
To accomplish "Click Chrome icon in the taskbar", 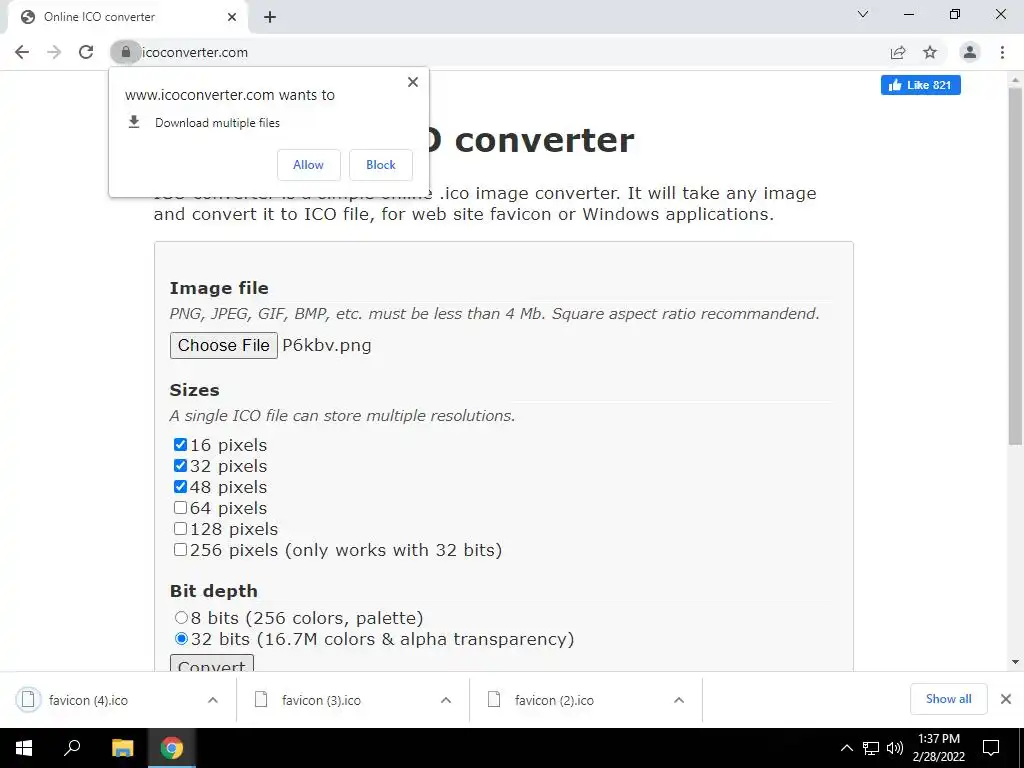I will (172, 748).
